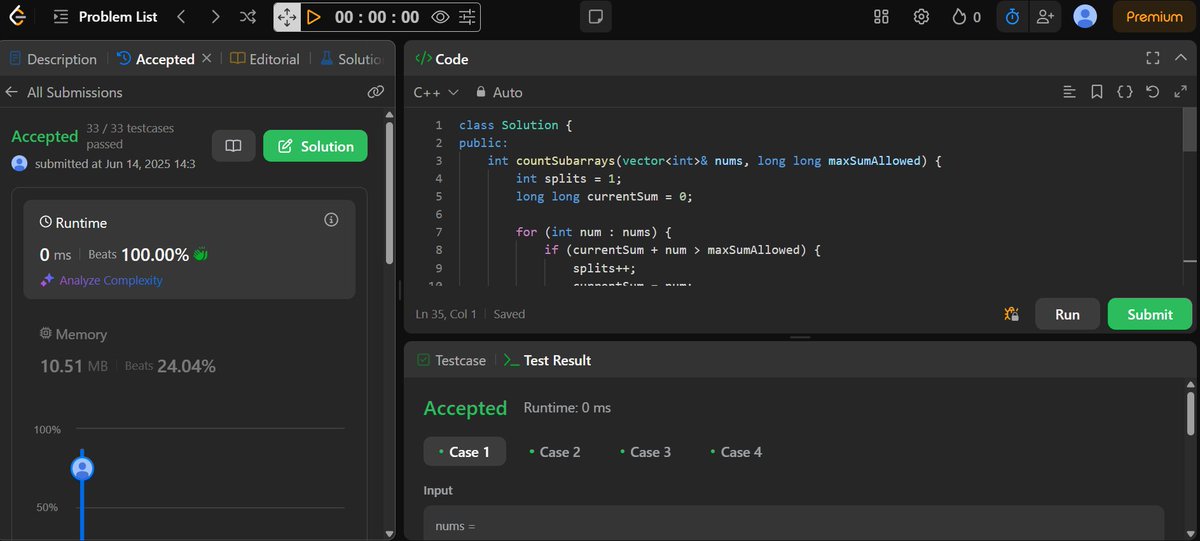Collapse the Code panel chevron
This screenshot has width=1200, height=541.
click(x=1180, y=59)
